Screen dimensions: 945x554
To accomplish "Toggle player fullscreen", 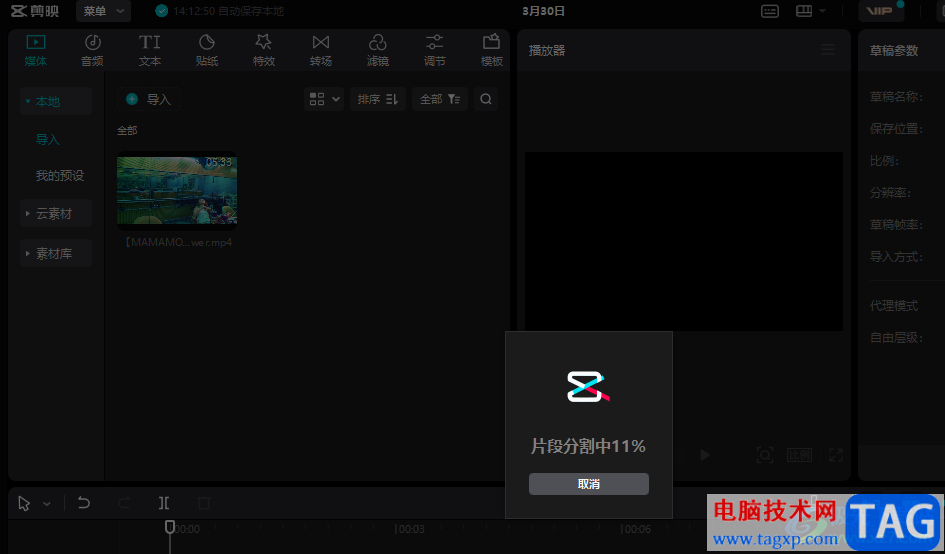I will point(836,455).
